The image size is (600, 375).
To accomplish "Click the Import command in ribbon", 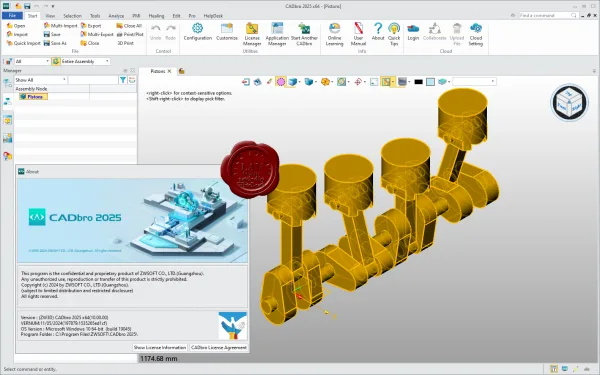I will pyautogui.click(x=17, y=34).
